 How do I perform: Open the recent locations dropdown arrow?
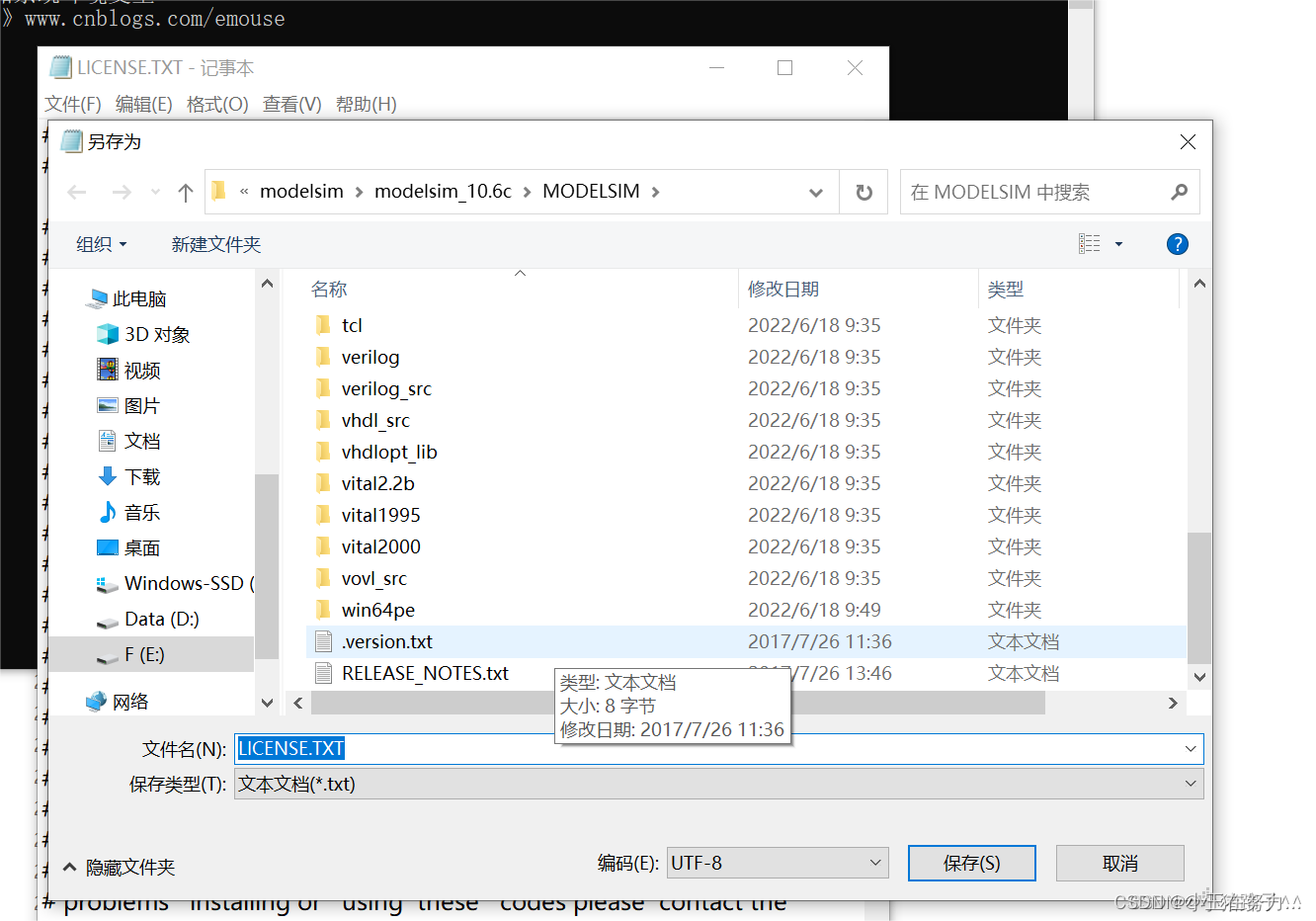pyautogui.click(x=155, y=193)
